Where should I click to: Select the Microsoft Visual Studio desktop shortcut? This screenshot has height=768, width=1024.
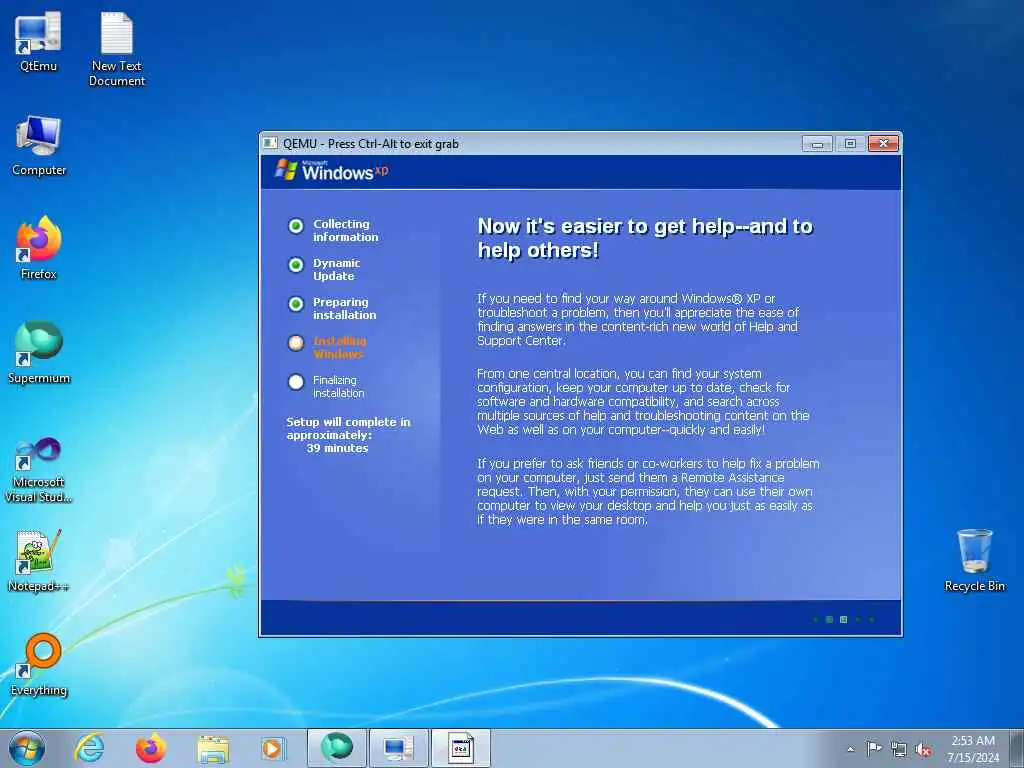pos(39,470)
